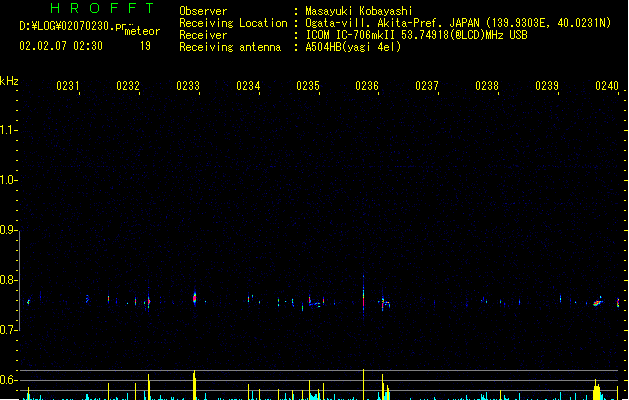Click the 0235 time marker
The image size is (629, 400).
tap(308, 86)
